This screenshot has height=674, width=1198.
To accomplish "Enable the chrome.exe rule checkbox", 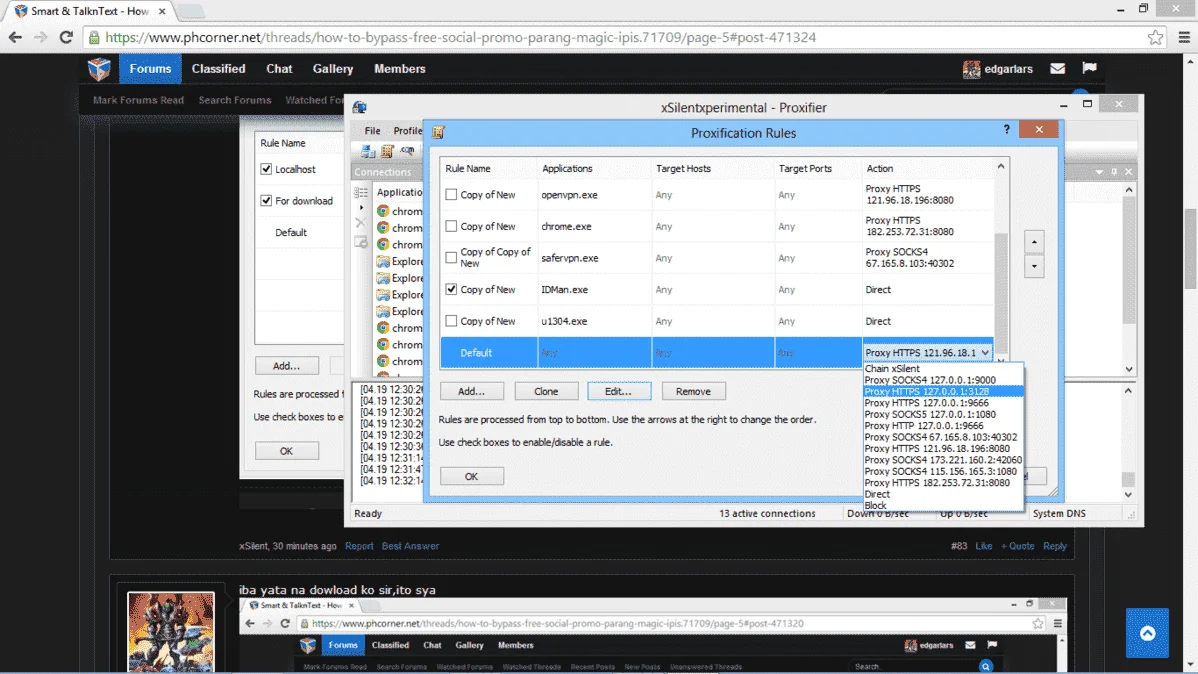I will click(452, 226).
